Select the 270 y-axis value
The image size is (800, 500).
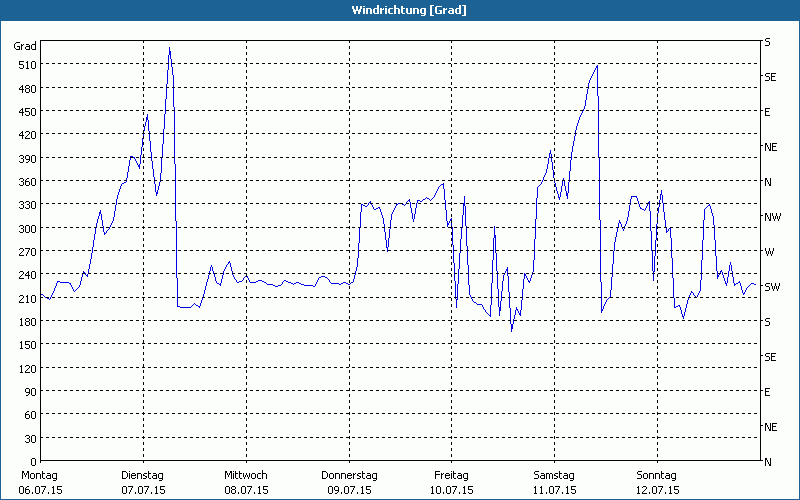click(x=28, y=252)
